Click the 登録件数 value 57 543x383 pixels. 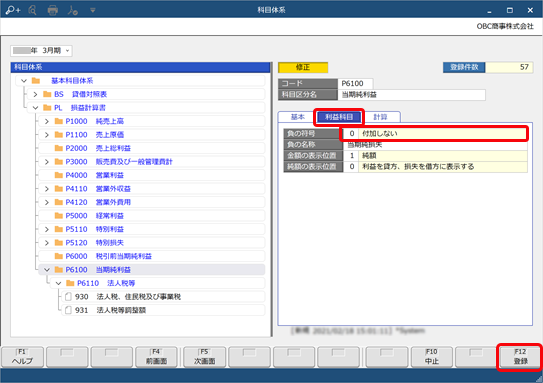click(x=509, y=67)
